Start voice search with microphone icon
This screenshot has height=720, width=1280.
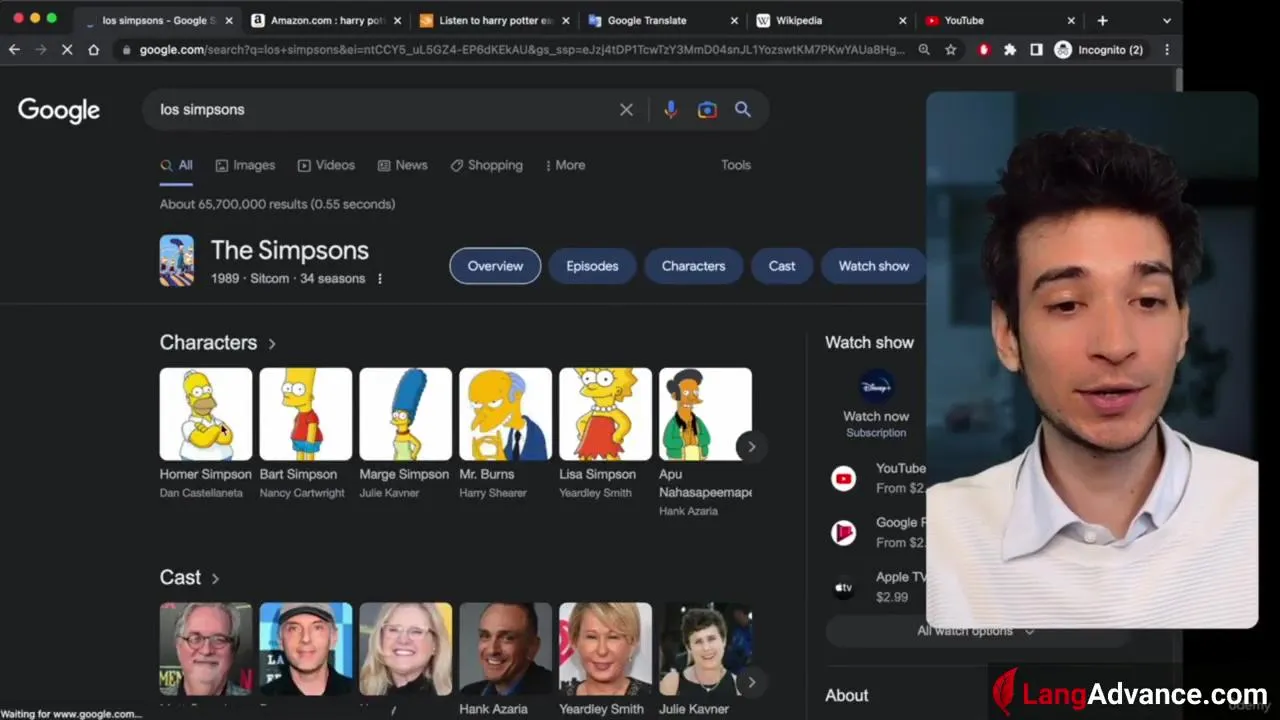[671, 110]
